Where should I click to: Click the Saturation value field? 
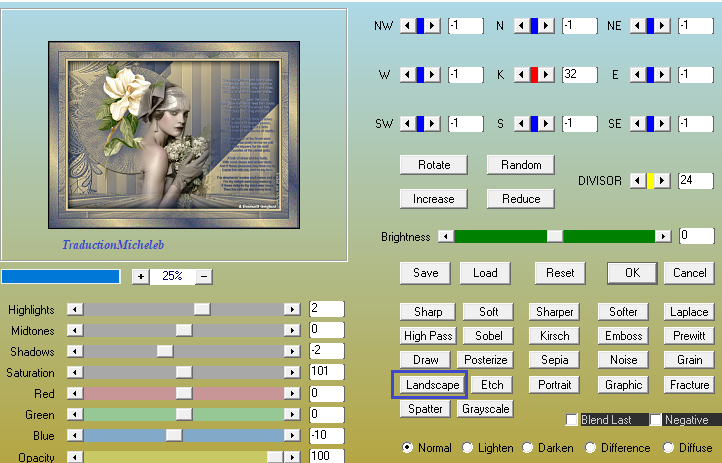(326, 371)
